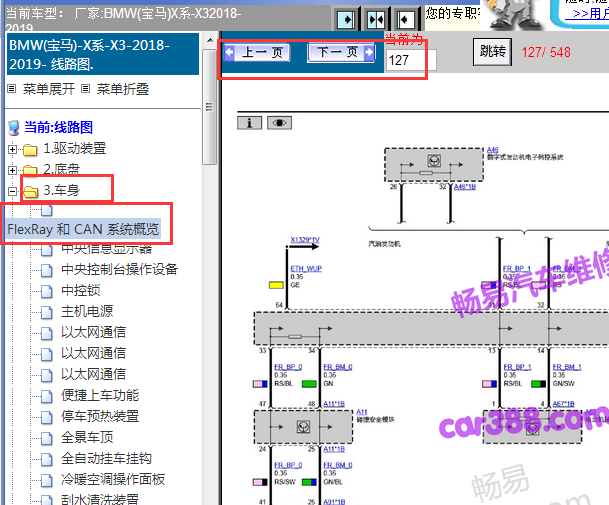Select FlexRay 和 CAN 系统概览 entry

pyautogui.click(x=83, y=229)
